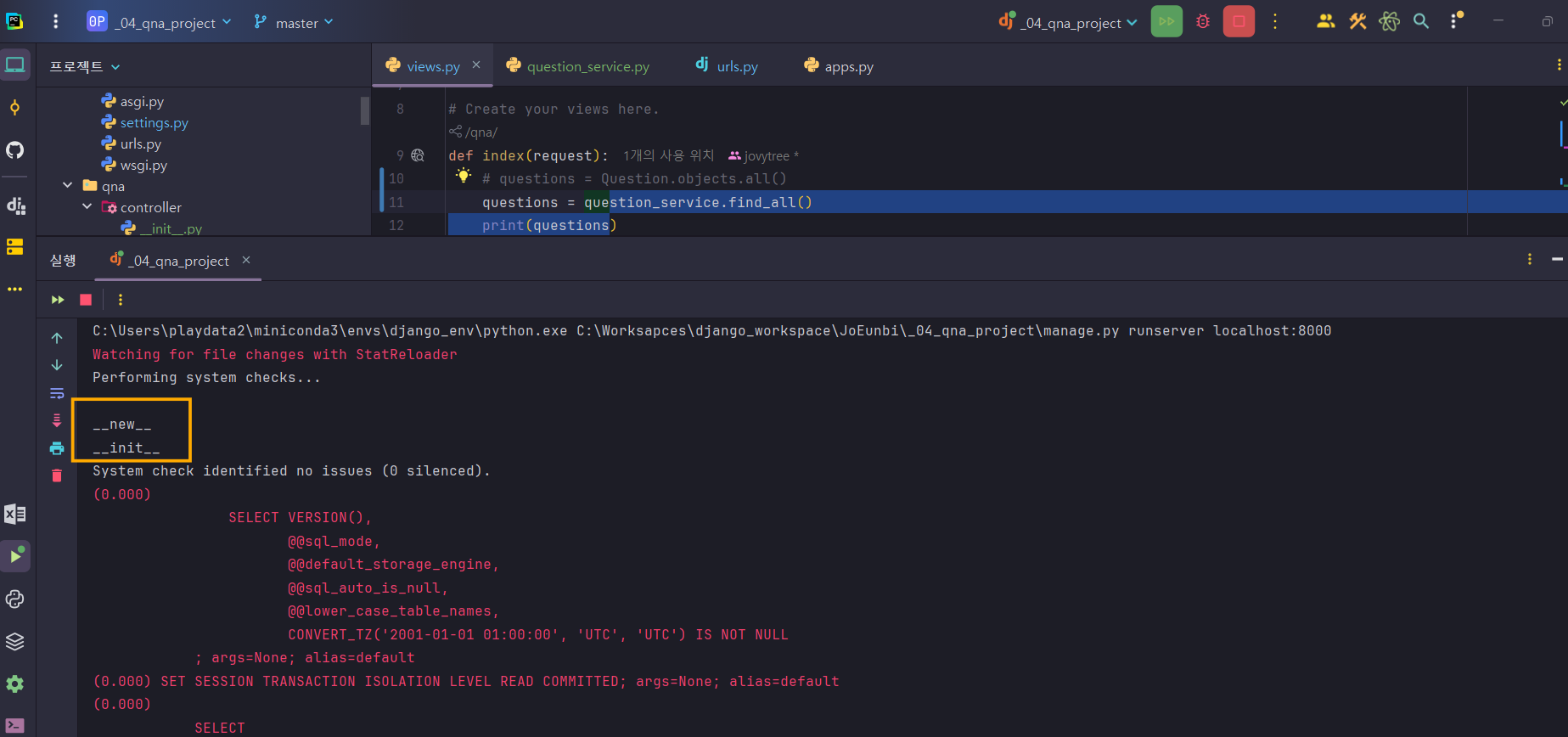Collapse the qna folder
The width and height of the screenshot is (1568, 737).
point(68,185)
